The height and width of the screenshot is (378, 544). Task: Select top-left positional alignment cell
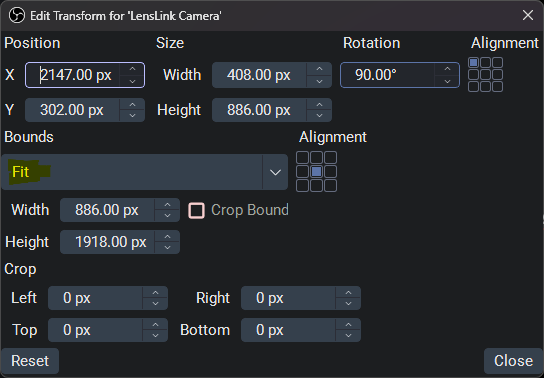click(474, 62)
